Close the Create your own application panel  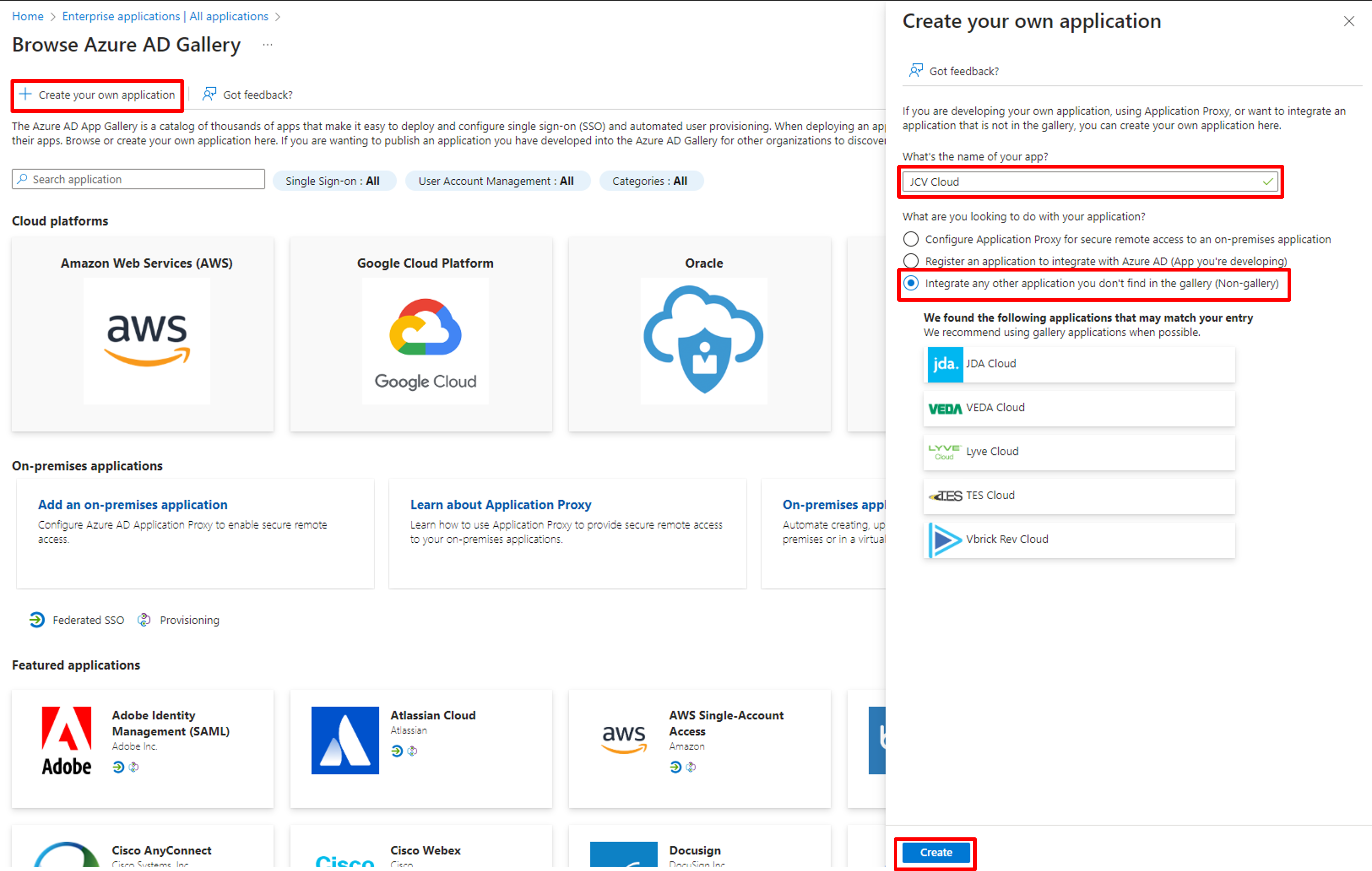click(1349, 22)
